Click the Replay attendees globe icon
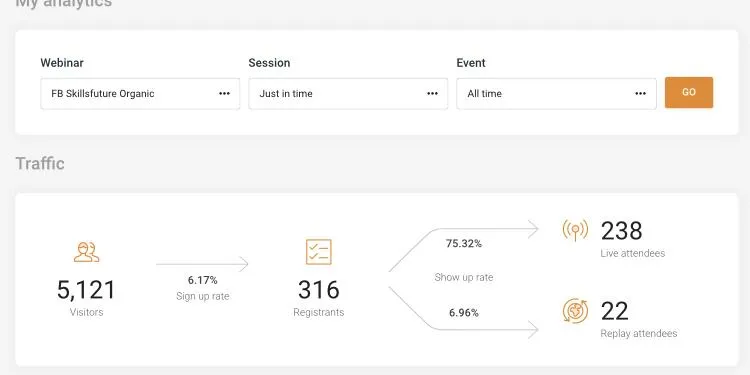This screenshot has width=750, height=375. coord(575,311)
